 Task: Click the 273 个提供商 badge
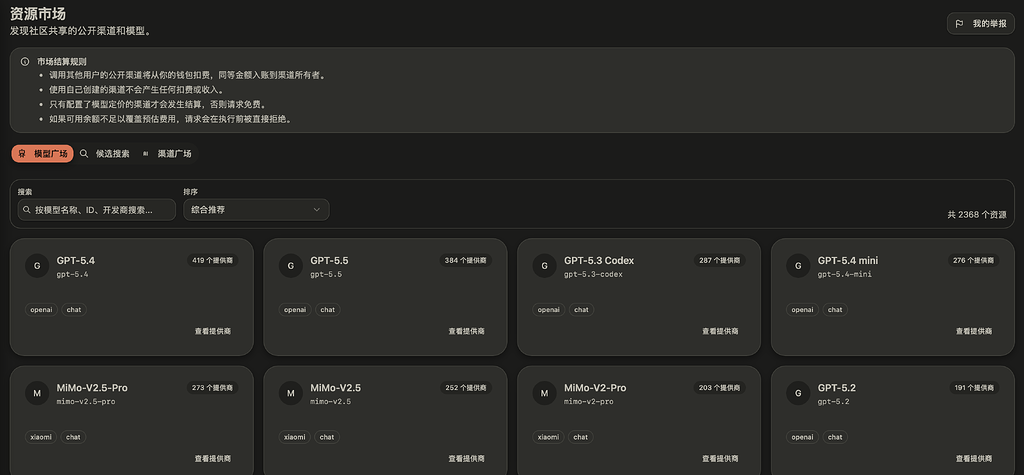pyautogui.click(x=212, y=387)
